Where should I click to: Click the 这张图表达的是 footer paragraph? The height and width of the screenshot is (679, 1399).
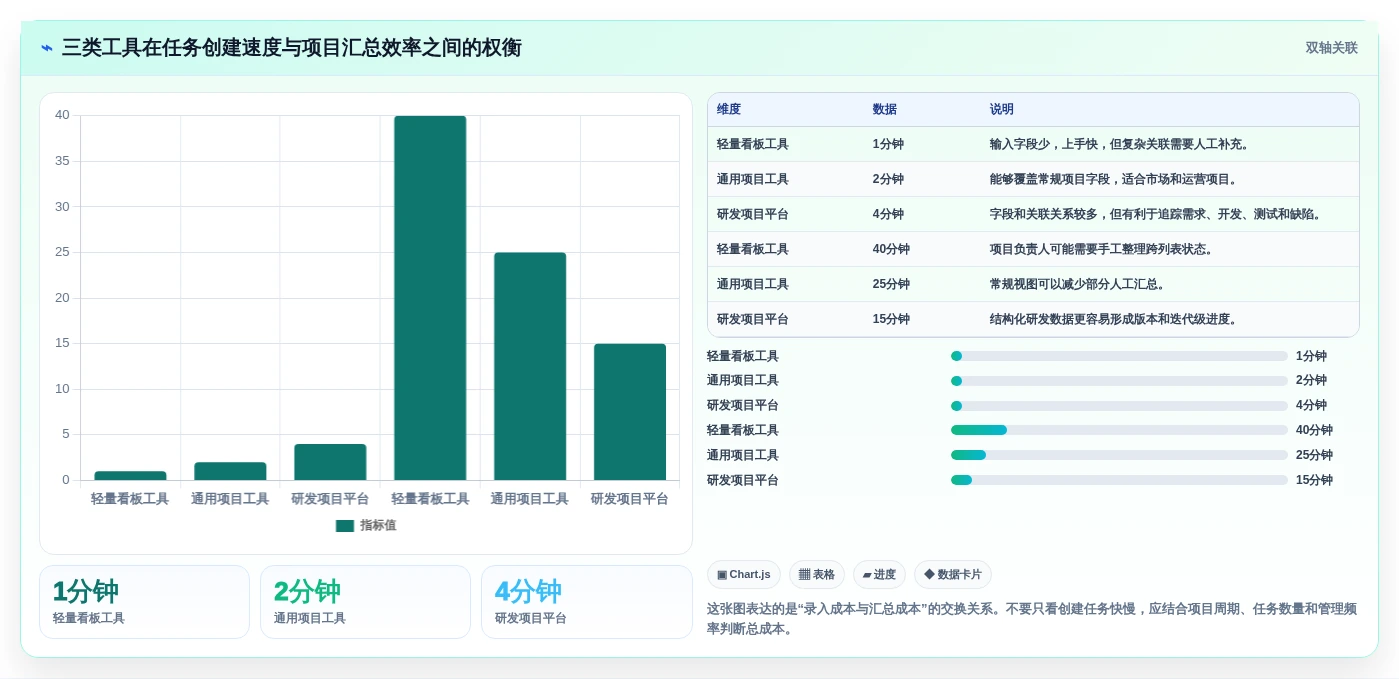(x=1032, y=619)
